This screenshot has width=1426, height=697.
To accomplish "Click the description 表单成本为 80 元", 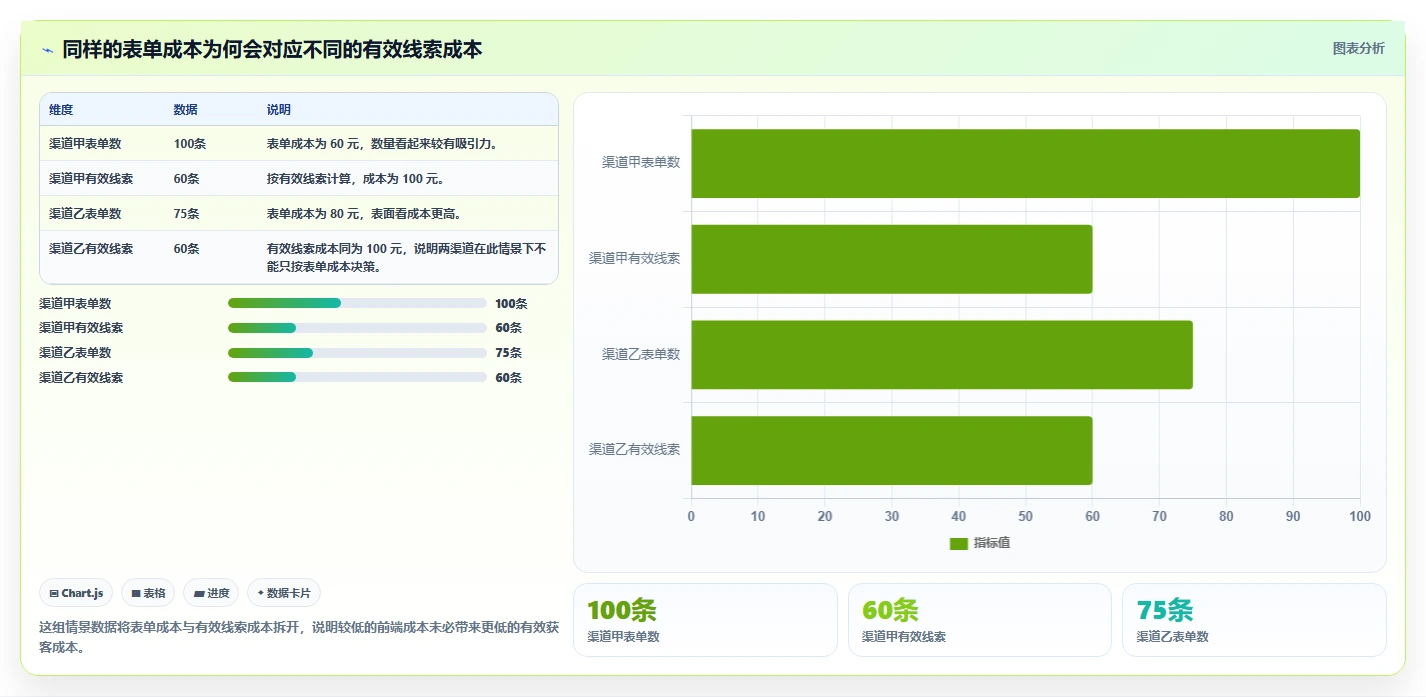I will (x=364, y=214).
